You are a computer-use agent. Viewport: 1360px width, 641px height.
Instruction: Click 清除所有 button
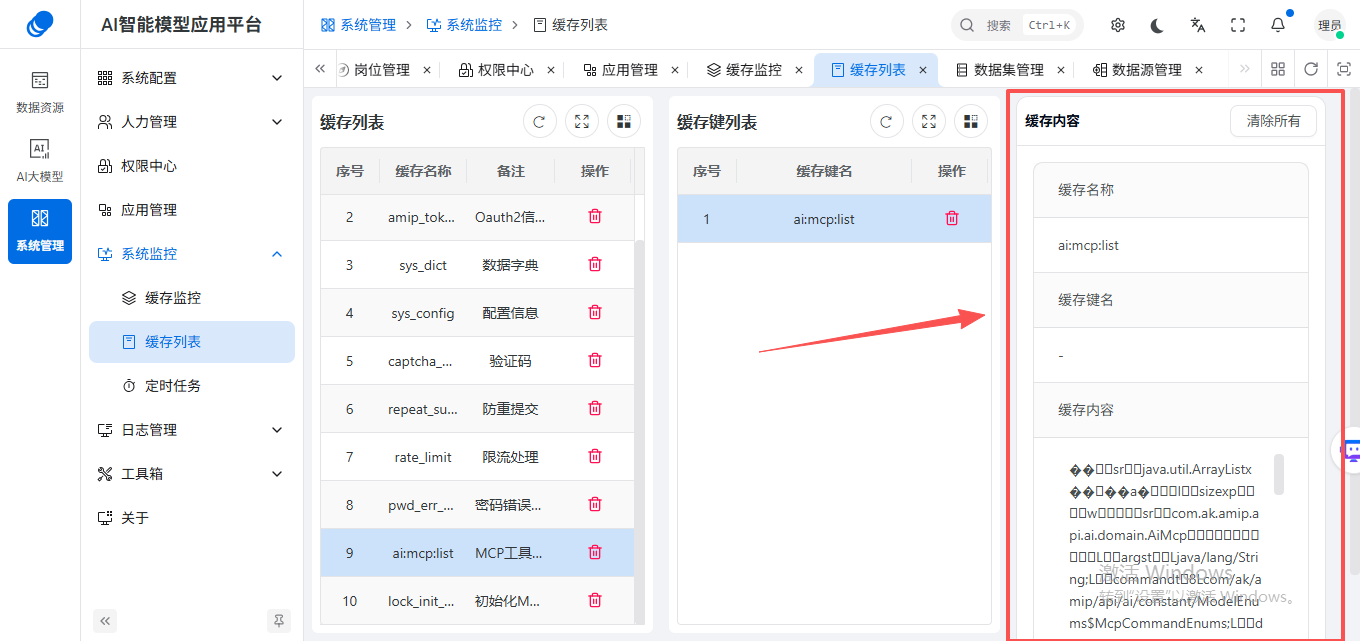coord(1273,121)
